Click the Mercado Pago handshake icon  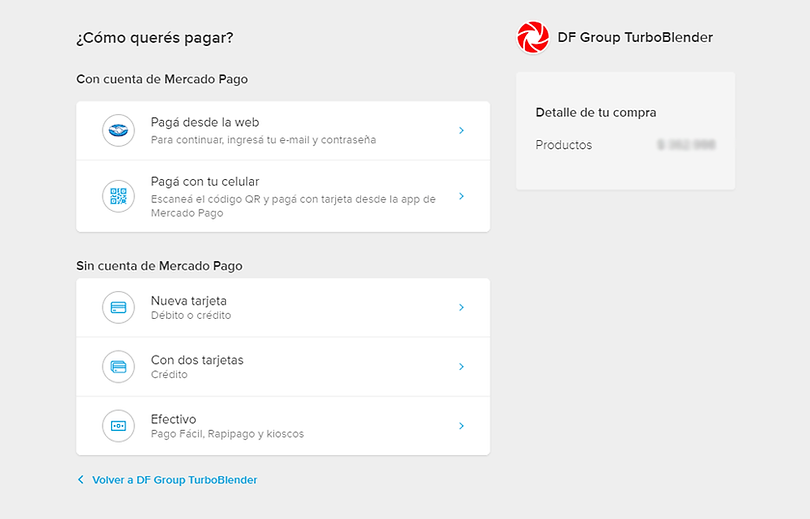point(118,130)
